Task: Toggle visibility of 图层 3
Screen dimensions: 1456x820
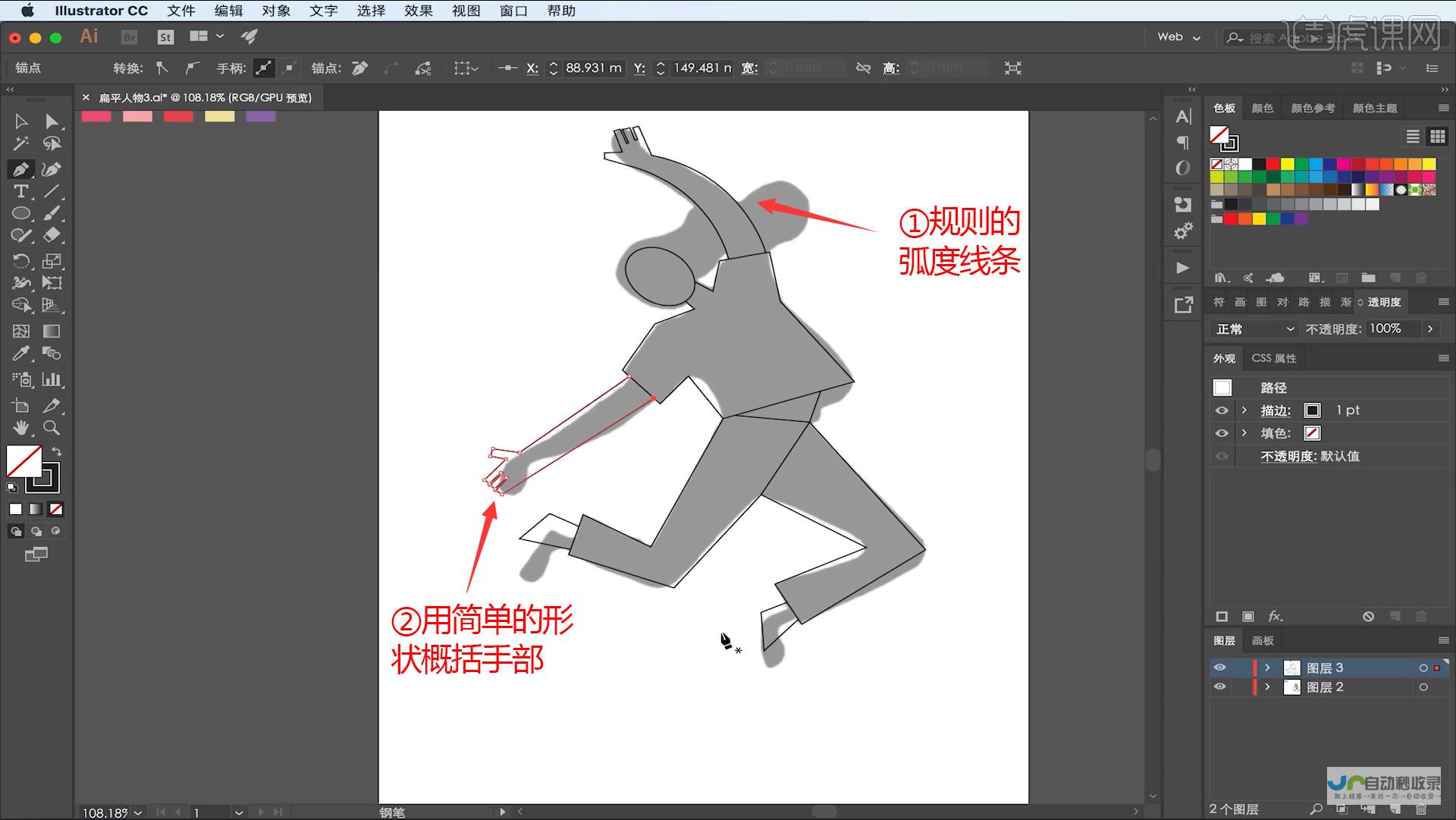Action: point(1221,667)
